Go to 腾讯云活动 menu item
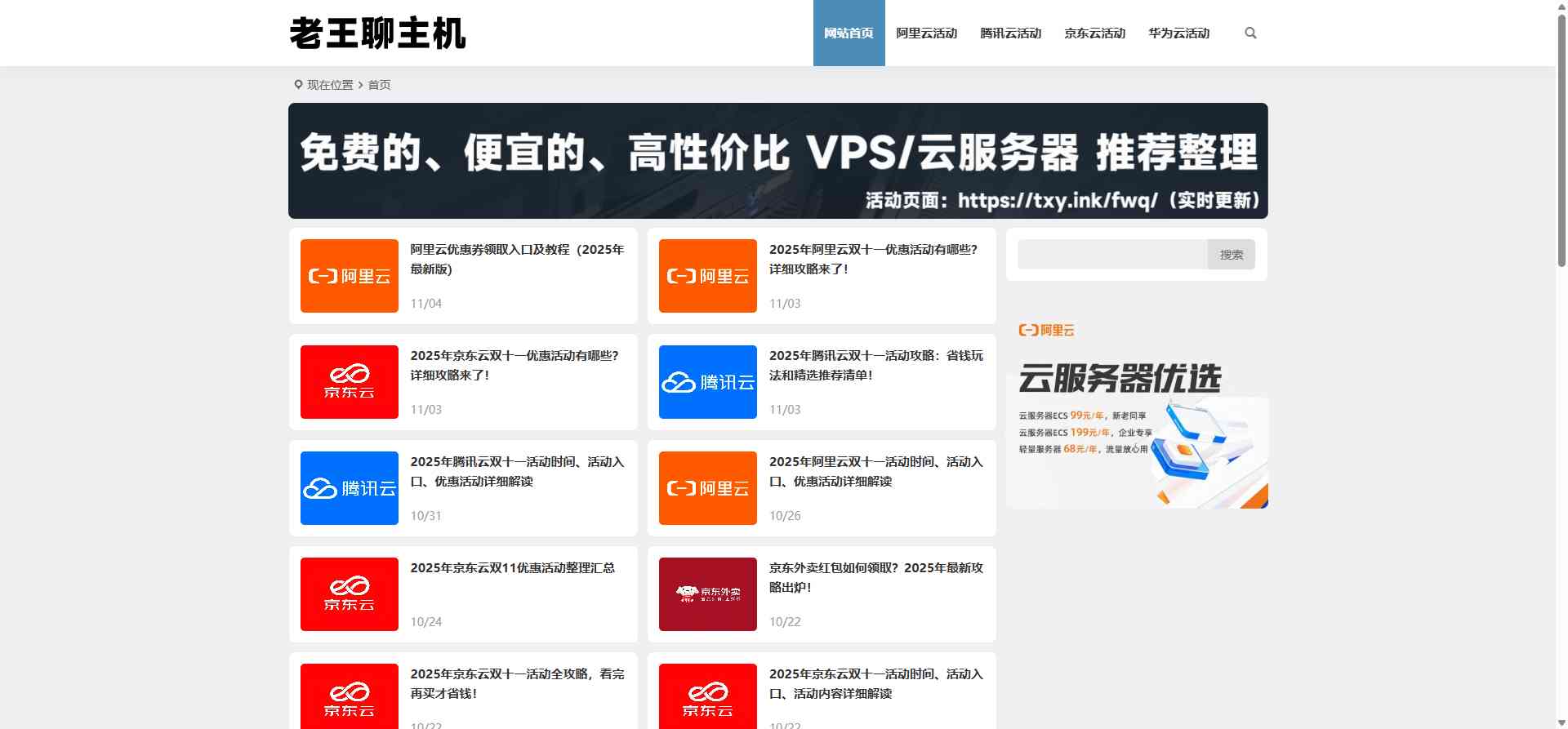 tap(1010, 33)
